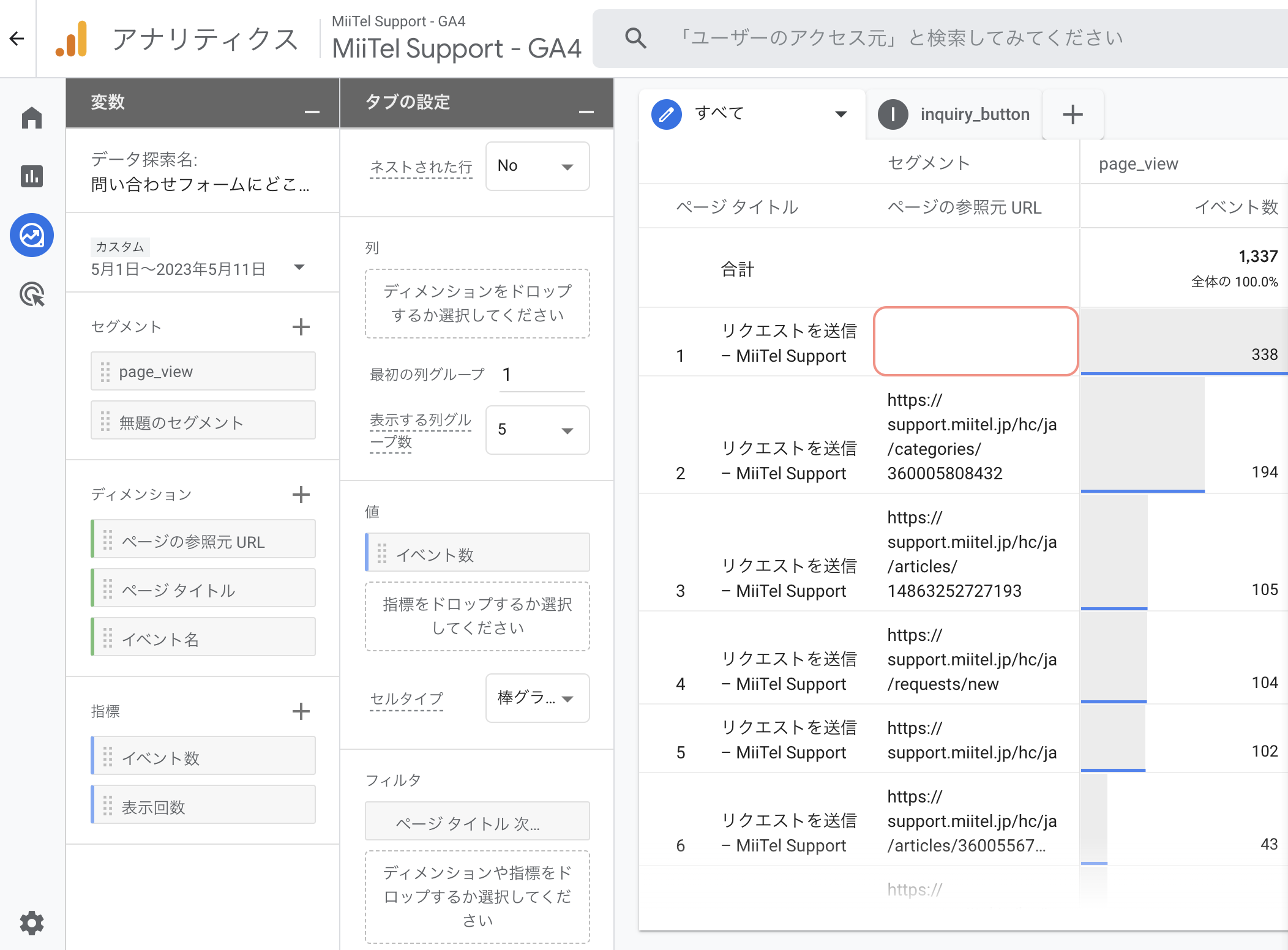Click the 338 bar cell in row 1
This screenshot has height=950, width=1288.
(x=1184, y=342)
